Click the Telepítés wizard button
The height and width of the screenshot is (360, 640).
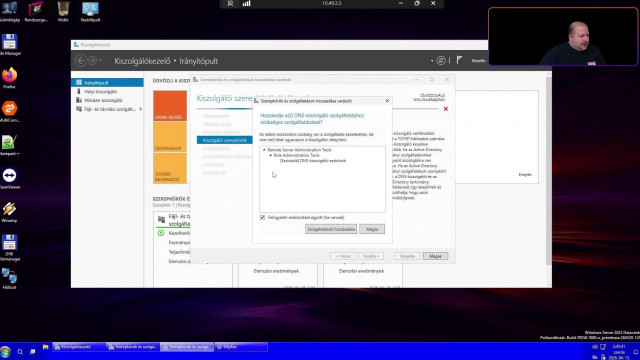point(407,256)
